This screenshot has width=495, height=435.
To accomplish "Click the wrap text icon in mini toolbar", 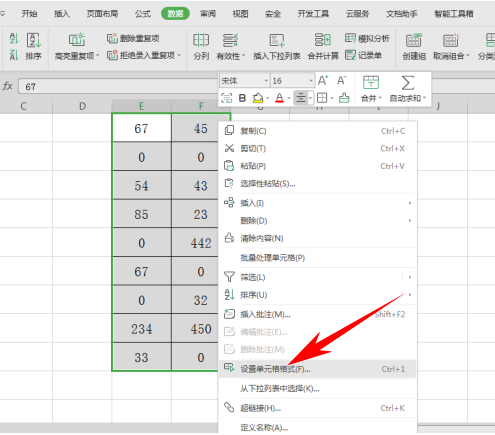I will (x=227, y=98).
